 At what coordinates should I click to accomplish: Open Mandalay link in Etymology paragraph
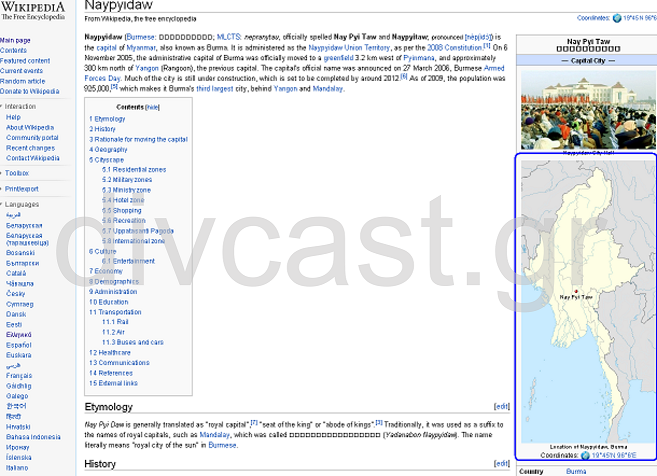point(215,435)
